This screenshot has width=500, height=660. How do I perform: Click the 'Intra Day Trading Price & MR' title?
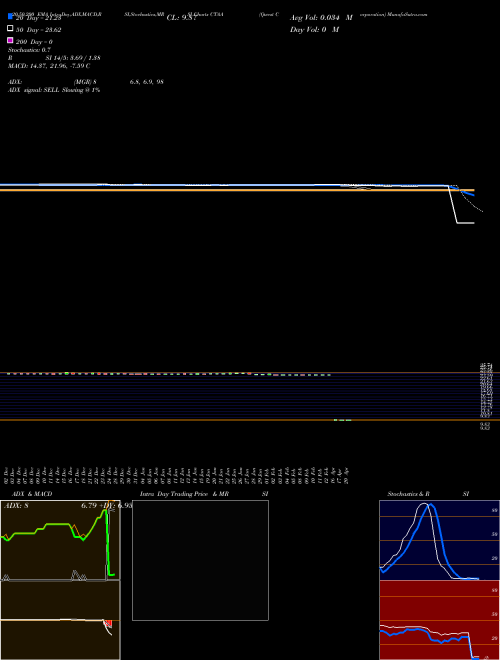tap(184, 494)
